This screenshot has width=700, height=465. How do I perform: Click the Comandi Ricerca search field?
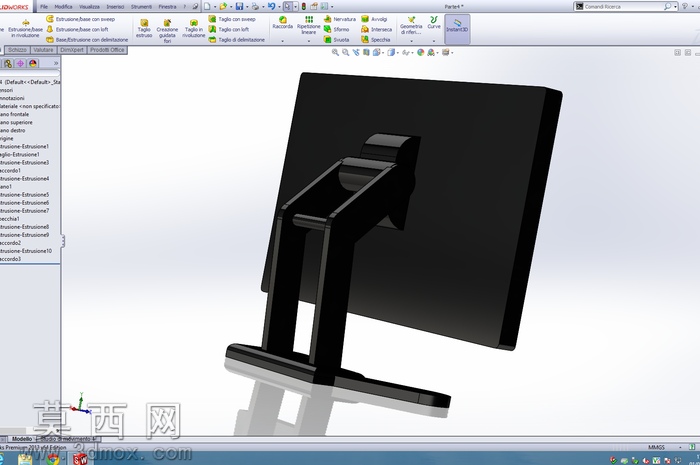[x=625, y=6]
